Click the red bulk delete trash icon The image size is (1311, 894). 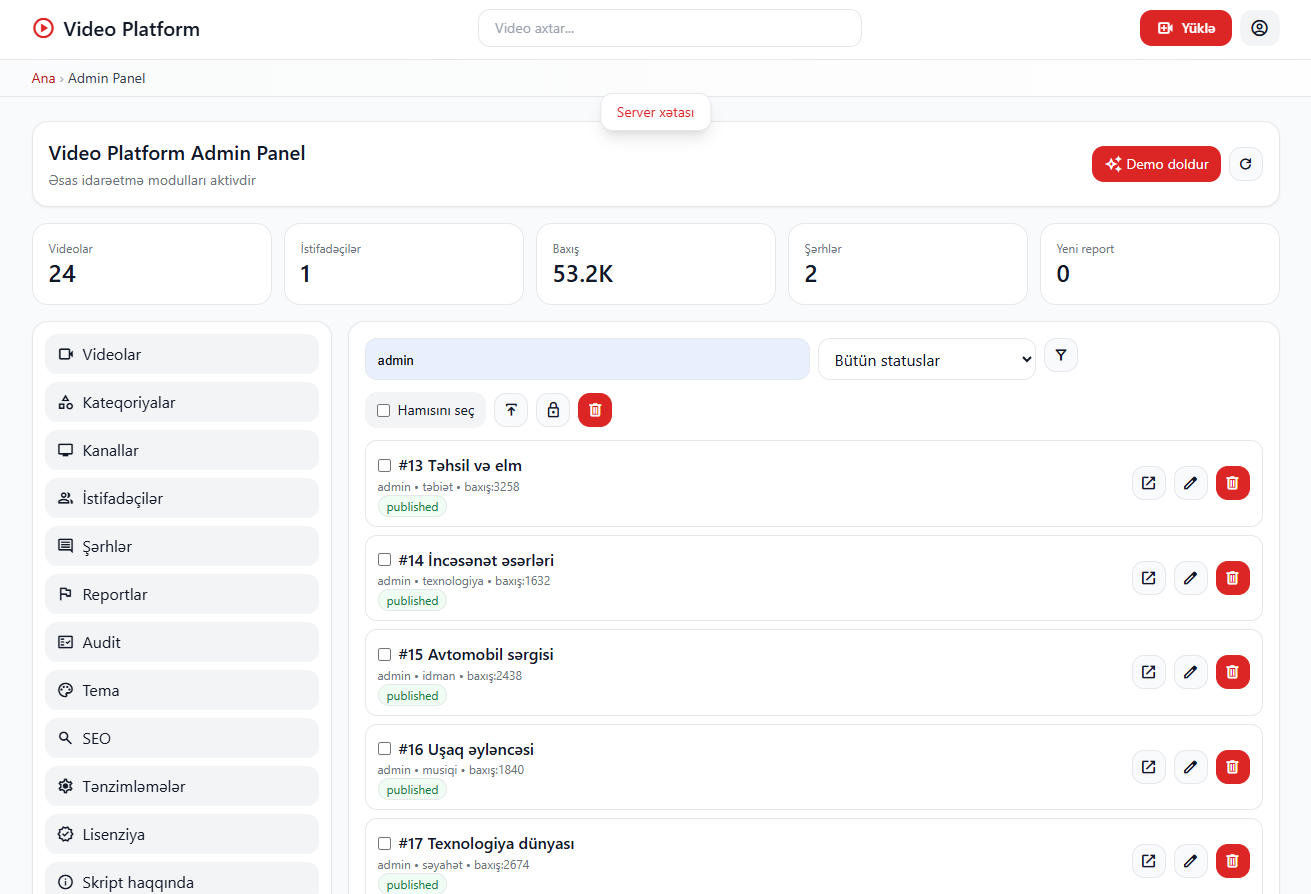[595, 410]
